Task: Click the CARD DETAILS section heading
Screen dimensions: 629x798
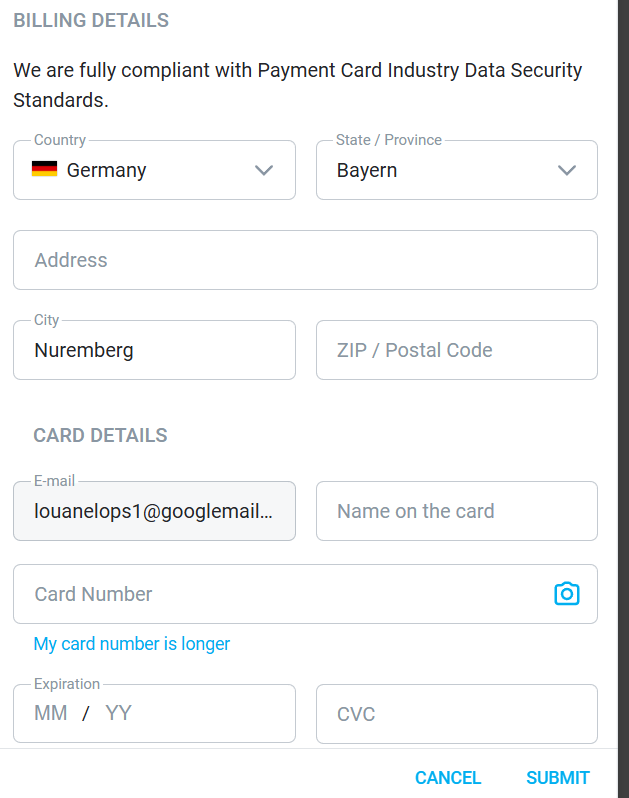Action: [x=100, y=436]
